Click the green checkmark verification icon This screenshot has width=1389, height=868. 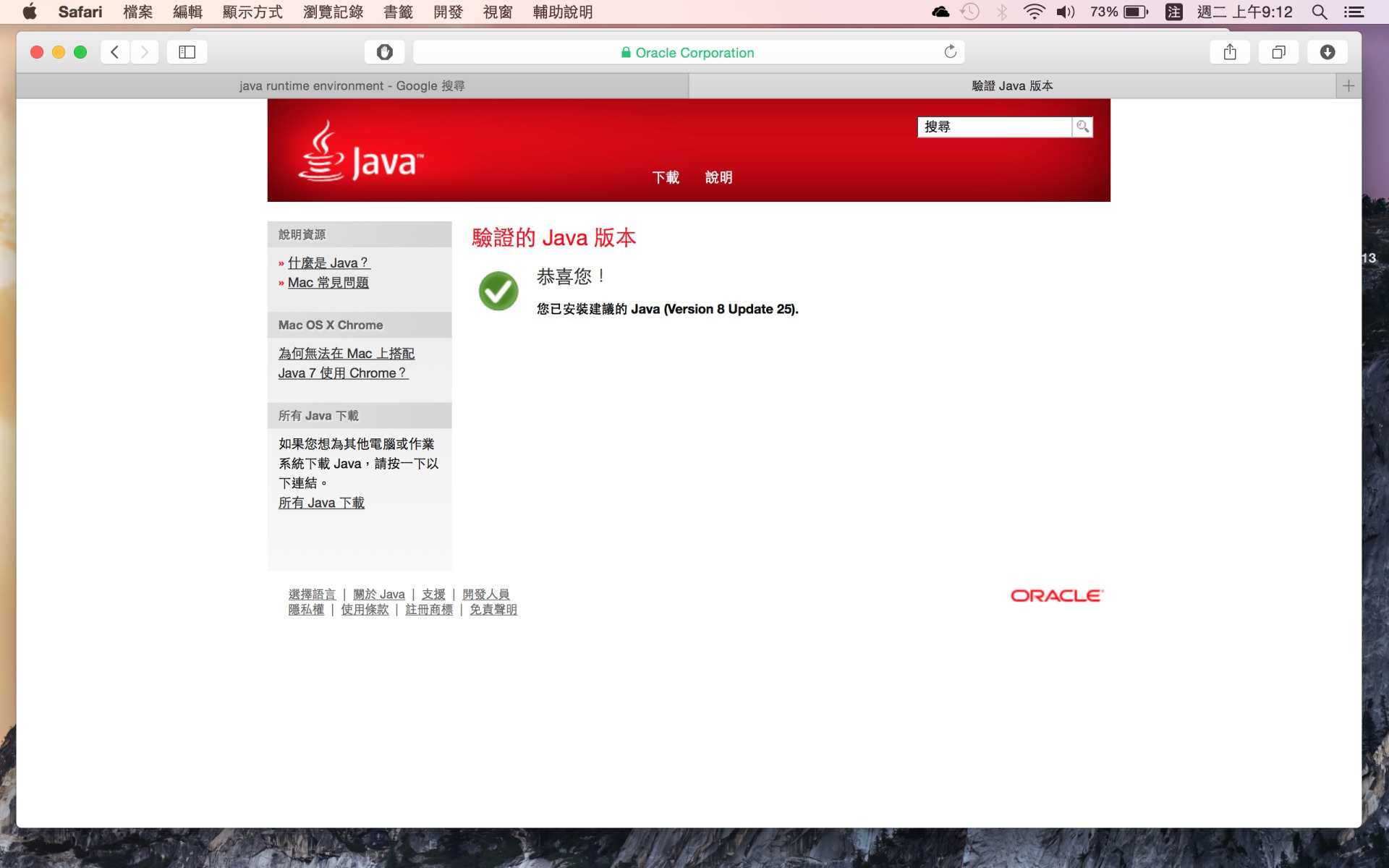click(498, 291)
